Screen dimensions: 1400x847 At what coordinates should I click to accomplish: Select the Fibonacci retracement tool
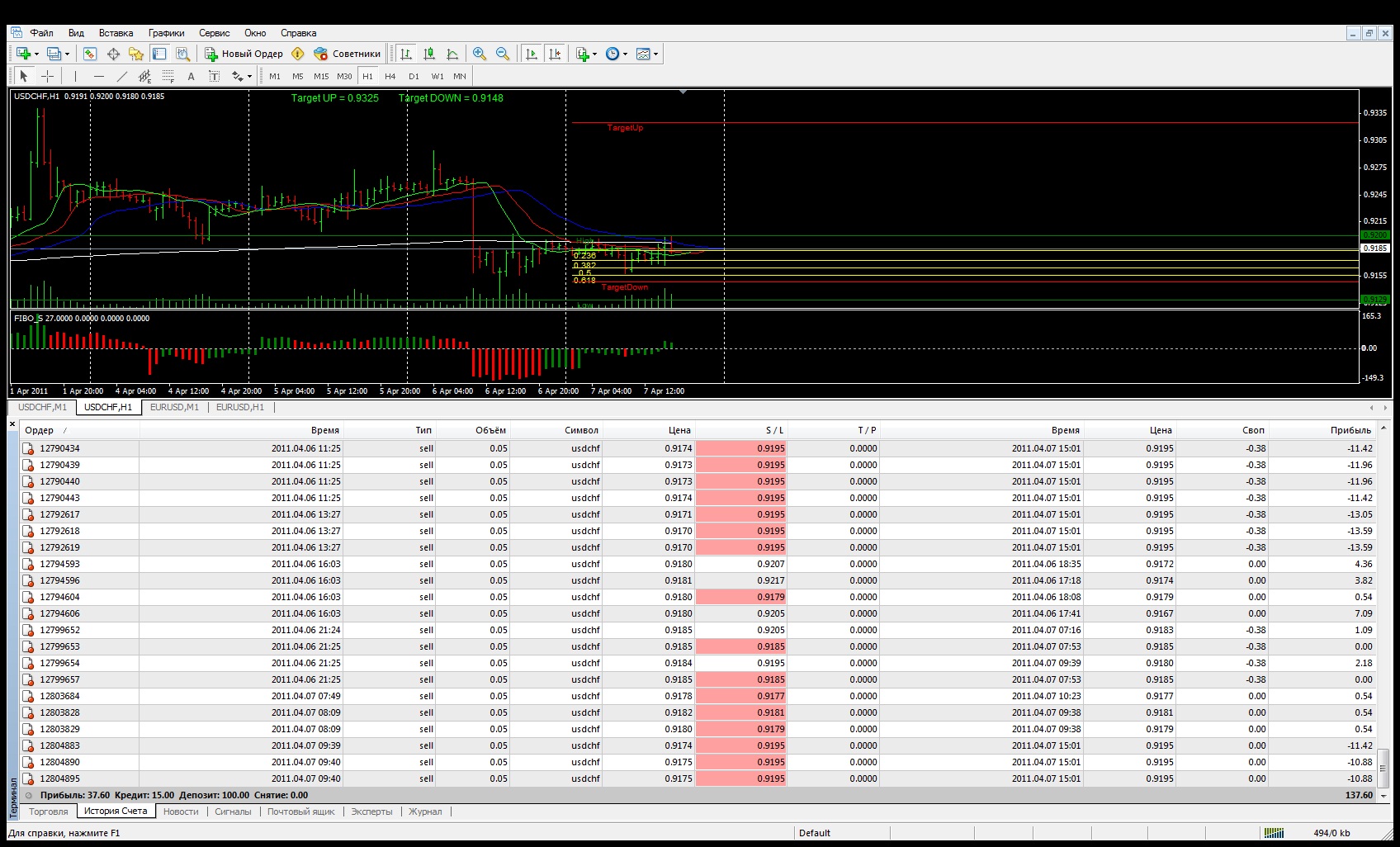(168, 76)
